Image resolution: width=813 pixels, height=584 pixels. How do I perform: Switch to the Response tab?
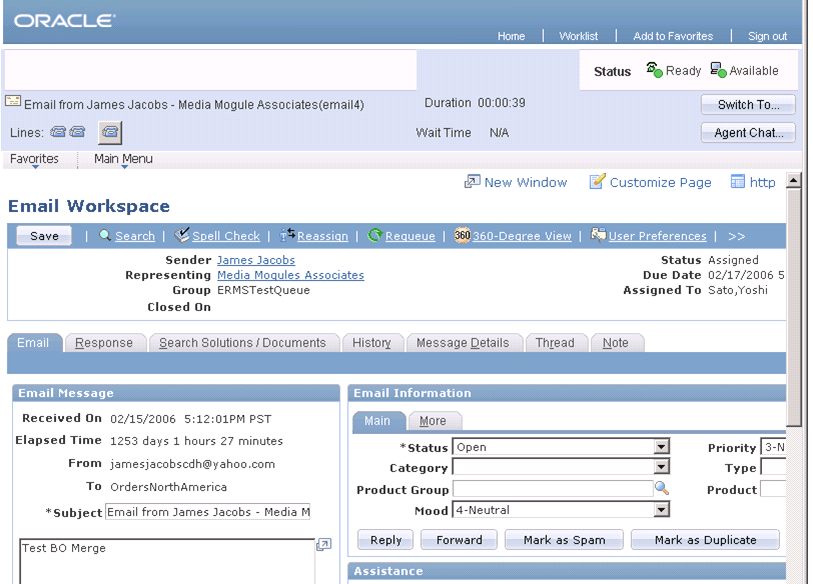click(x=104, y=342)
